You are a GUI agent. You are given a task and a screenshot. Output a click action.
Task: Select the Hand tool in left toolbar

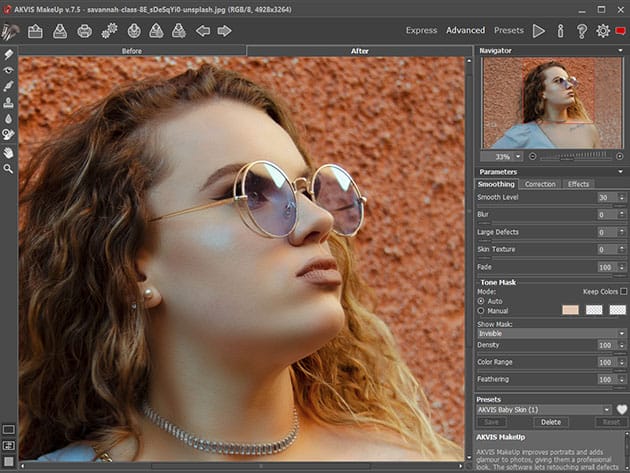pos(9,152)
